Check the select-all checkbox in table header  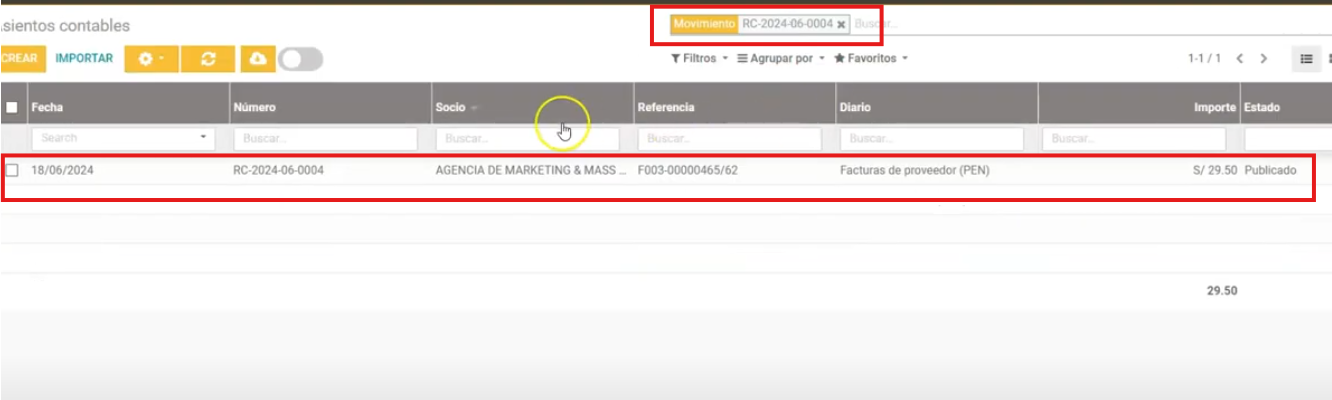coord(12,107)
